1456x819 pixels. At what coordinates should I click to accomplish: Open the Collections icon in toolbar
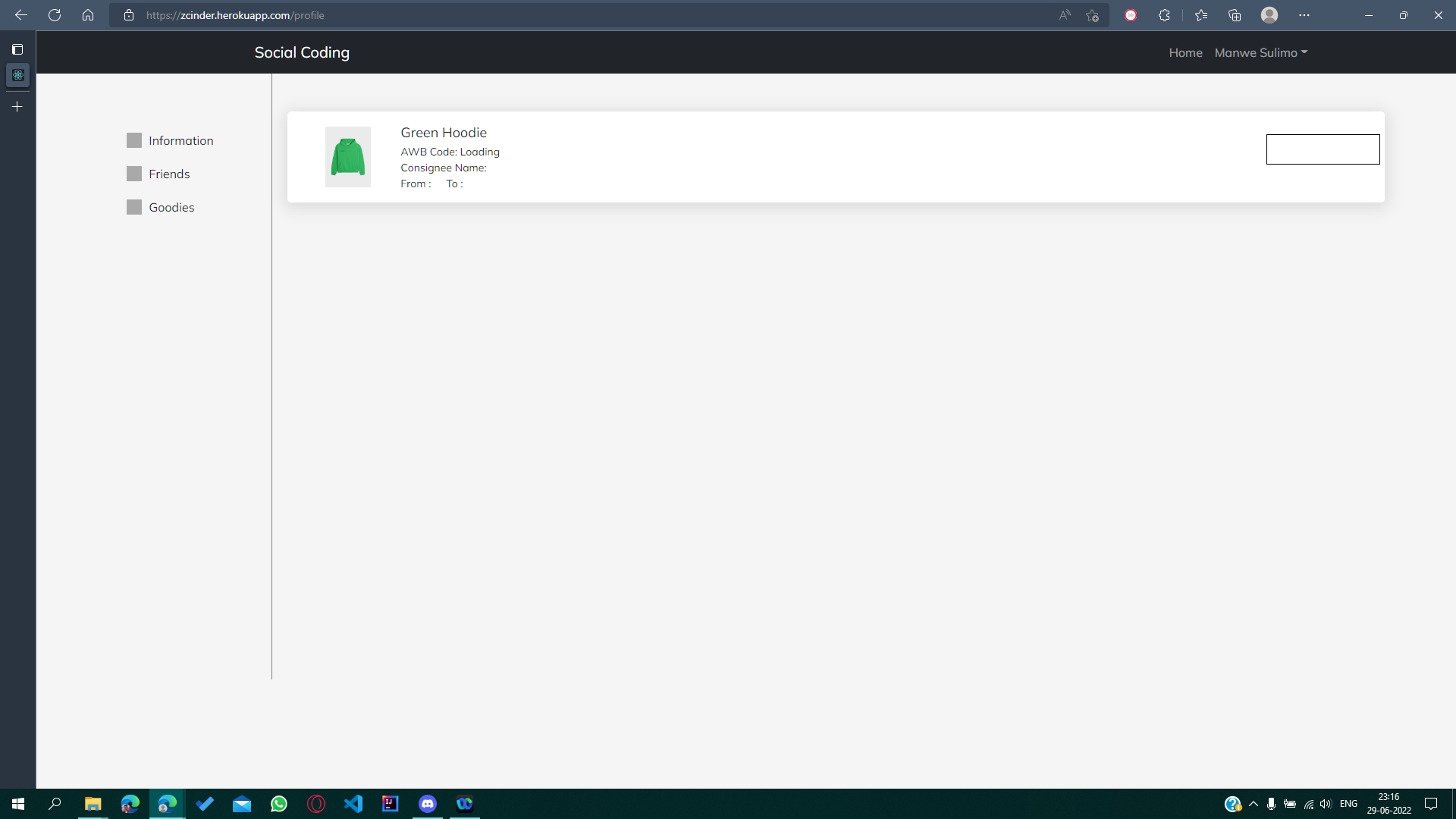pos(1235,14)
